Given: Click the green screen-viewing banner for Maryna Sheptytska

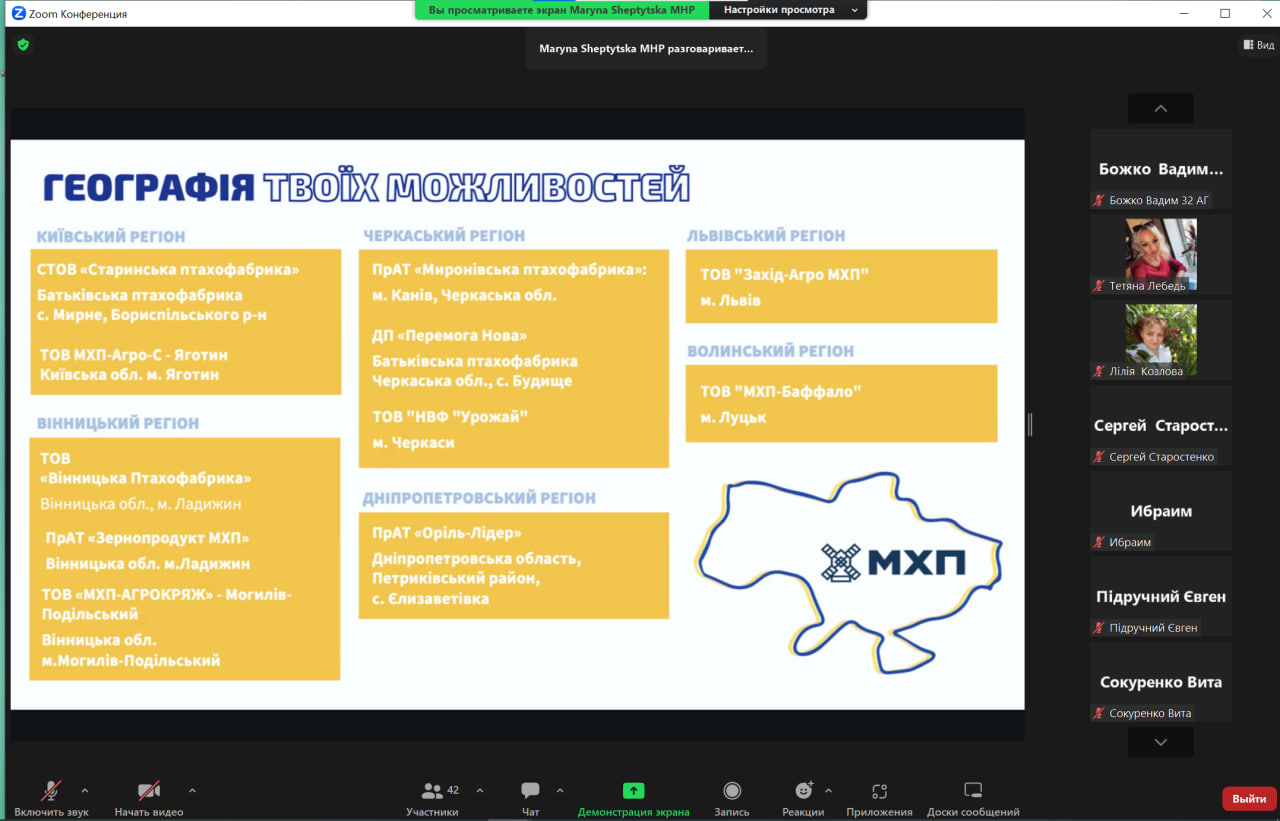Looking at the screenshot, I should [562, 10].
